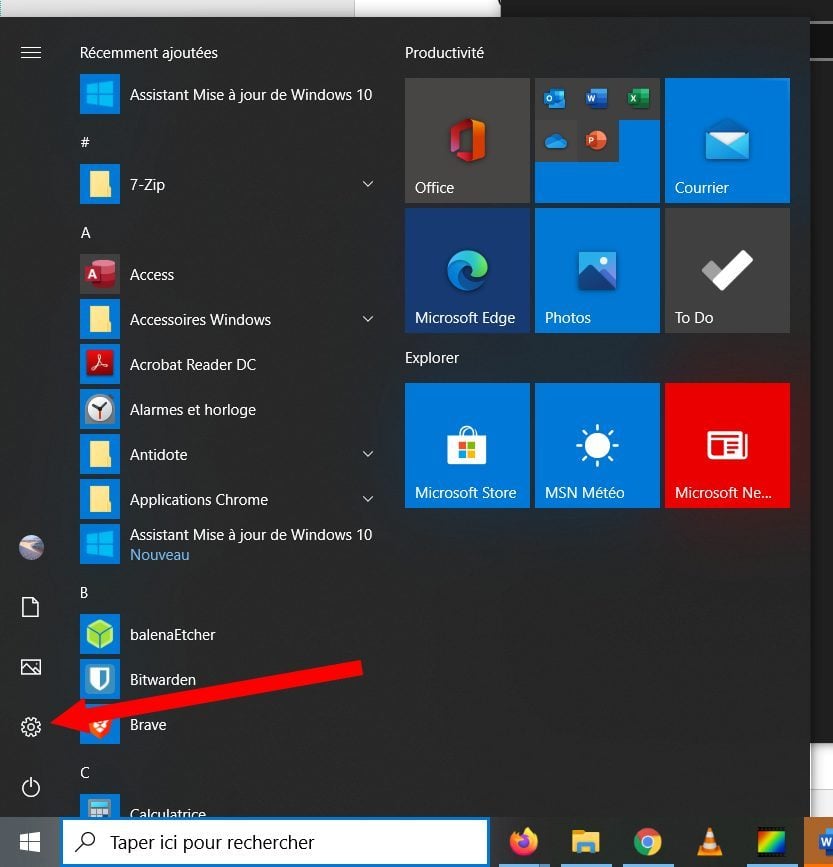Viewport: 833px width, 867px height.
Task: Open the Microsoft News tile
Action: coord(727,445)
